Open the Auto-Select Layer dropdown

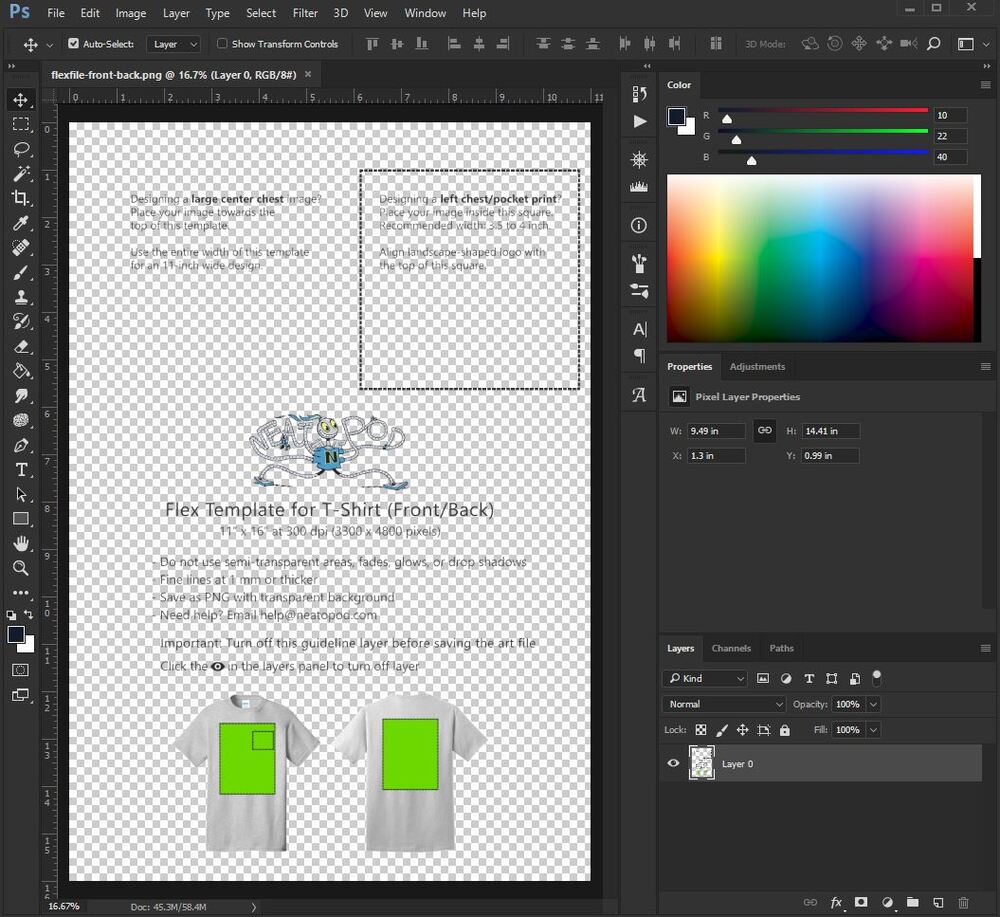(x=173, y=44)
